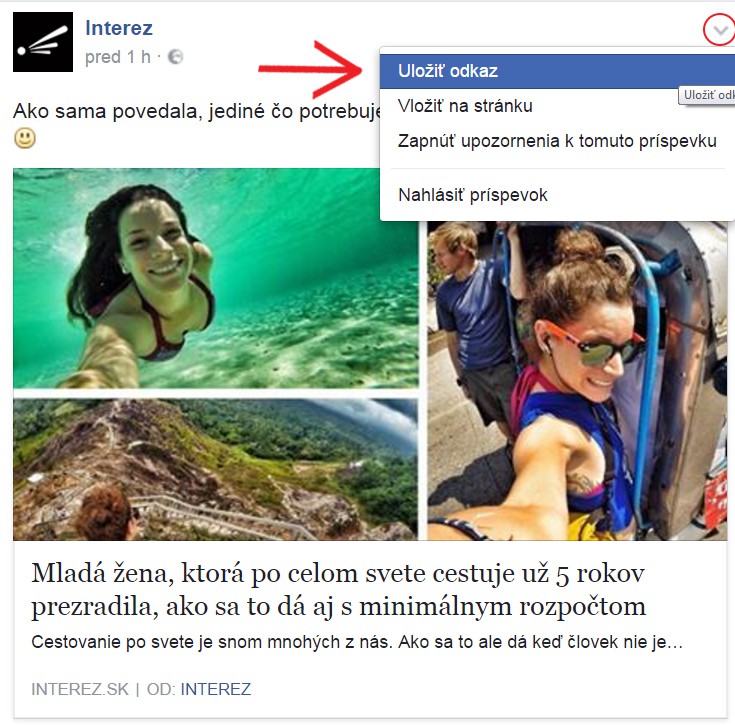The image size is (735, 725).
Task: Click the INTEREZ.SK source domain
Action: tap(80, 689)
